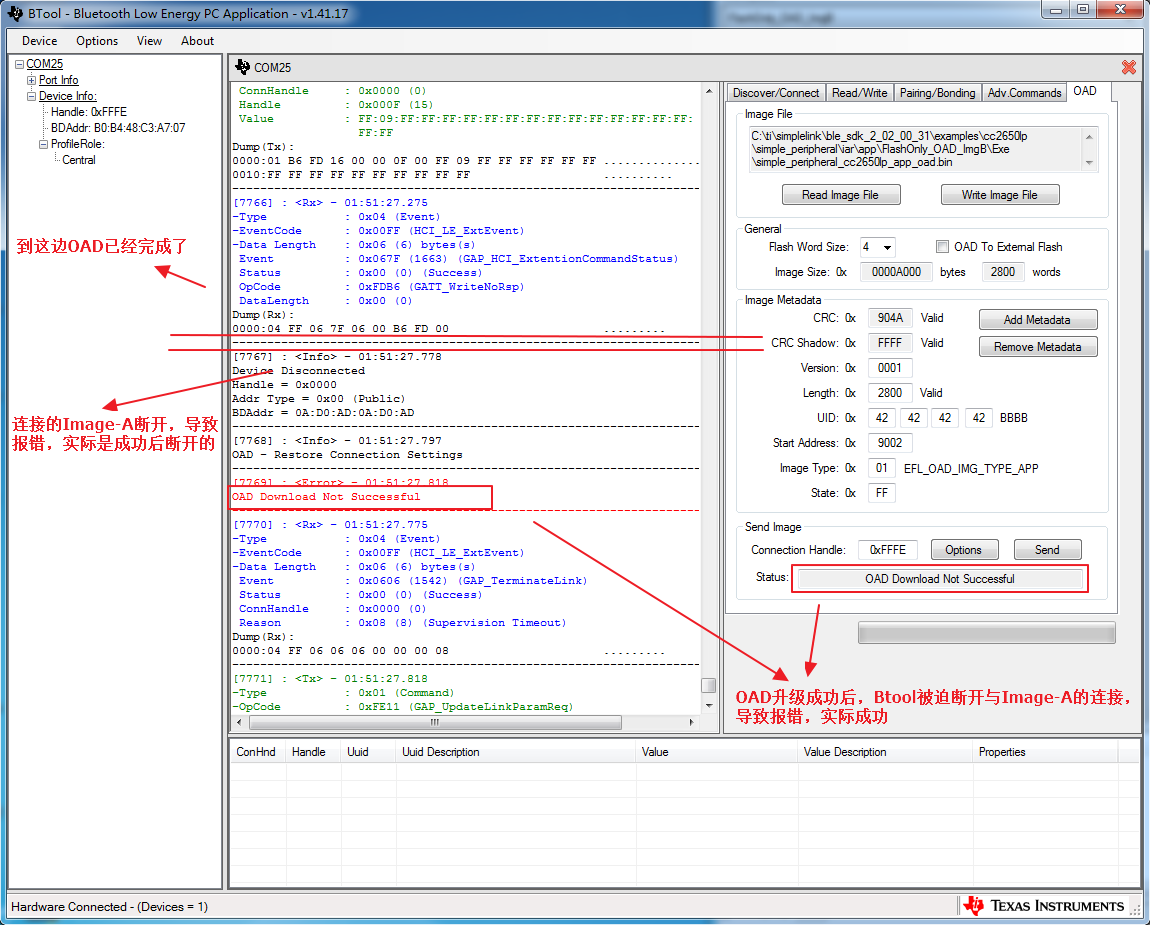The width and height of the screenshot is (1150, 925).
Task: Collapse the COM25 tree node
Action: (x=20, y=64)
